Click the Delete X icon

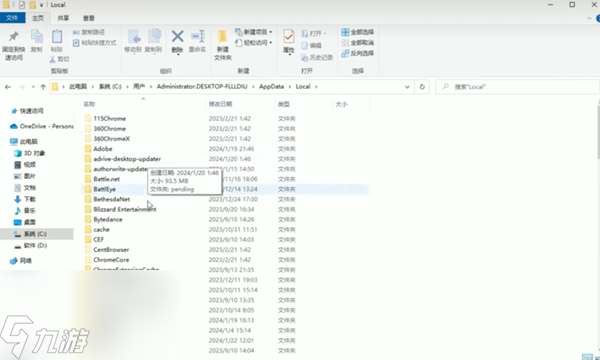click(x=177, y=37)
